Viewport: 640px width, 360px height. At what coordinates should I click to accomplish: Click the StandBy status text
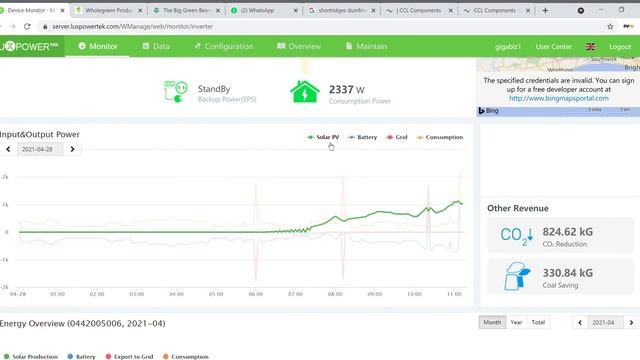[x=214, y=89]
